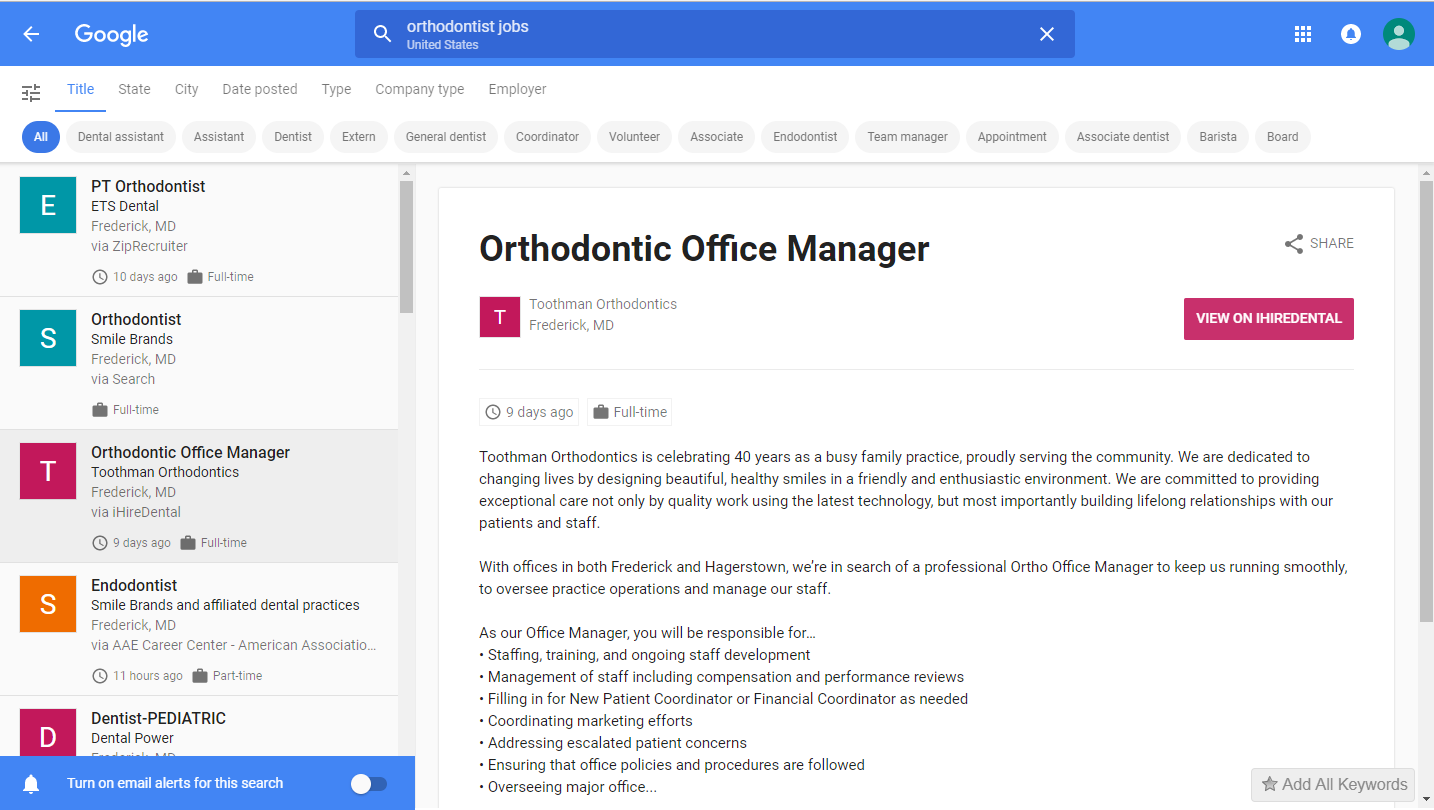1434x810 pixels.
Task: Filter by Coordinator chip
Action: 547,137
